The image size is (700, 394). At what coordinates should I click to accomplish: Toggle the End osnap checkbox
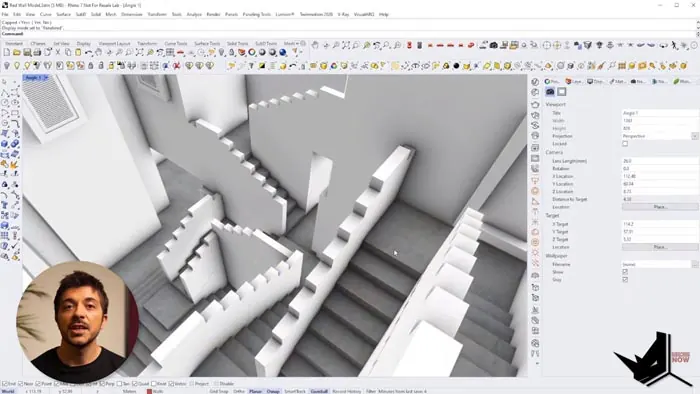pos(4,384)
